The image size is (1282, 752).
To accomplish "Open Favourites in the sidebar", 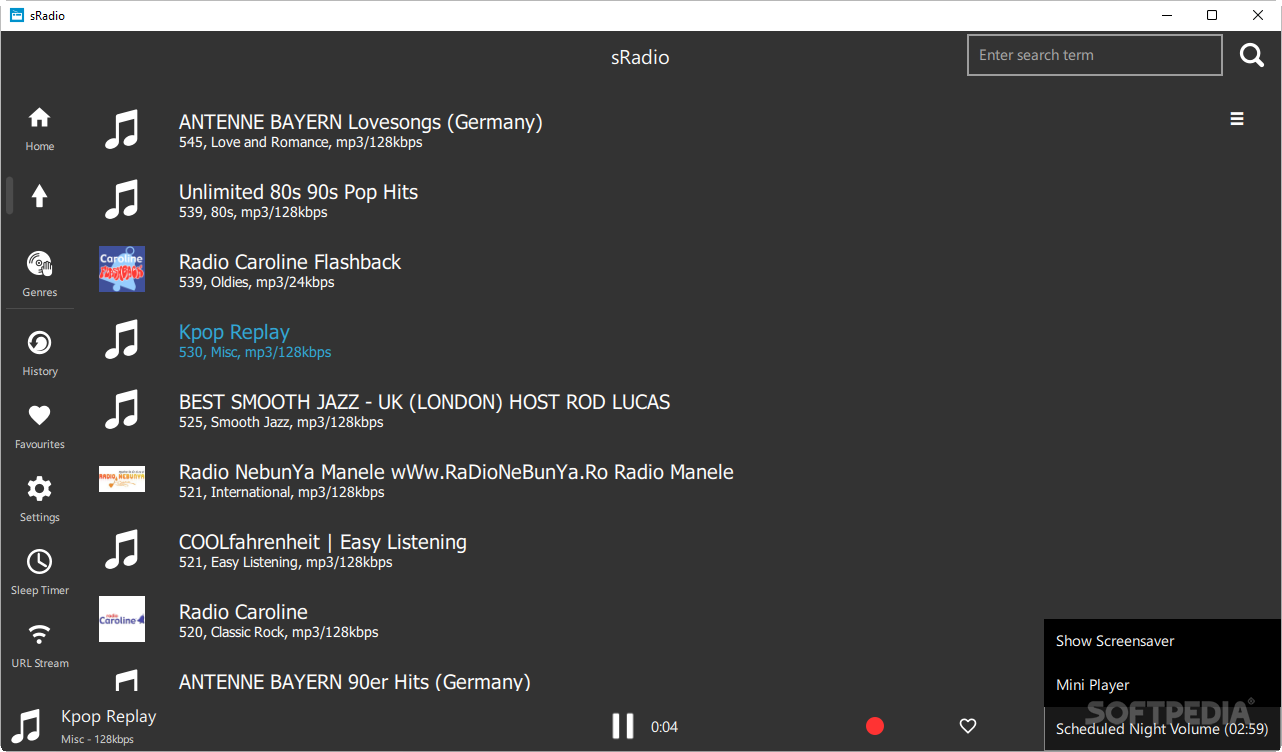I will (x=39, y=426).
